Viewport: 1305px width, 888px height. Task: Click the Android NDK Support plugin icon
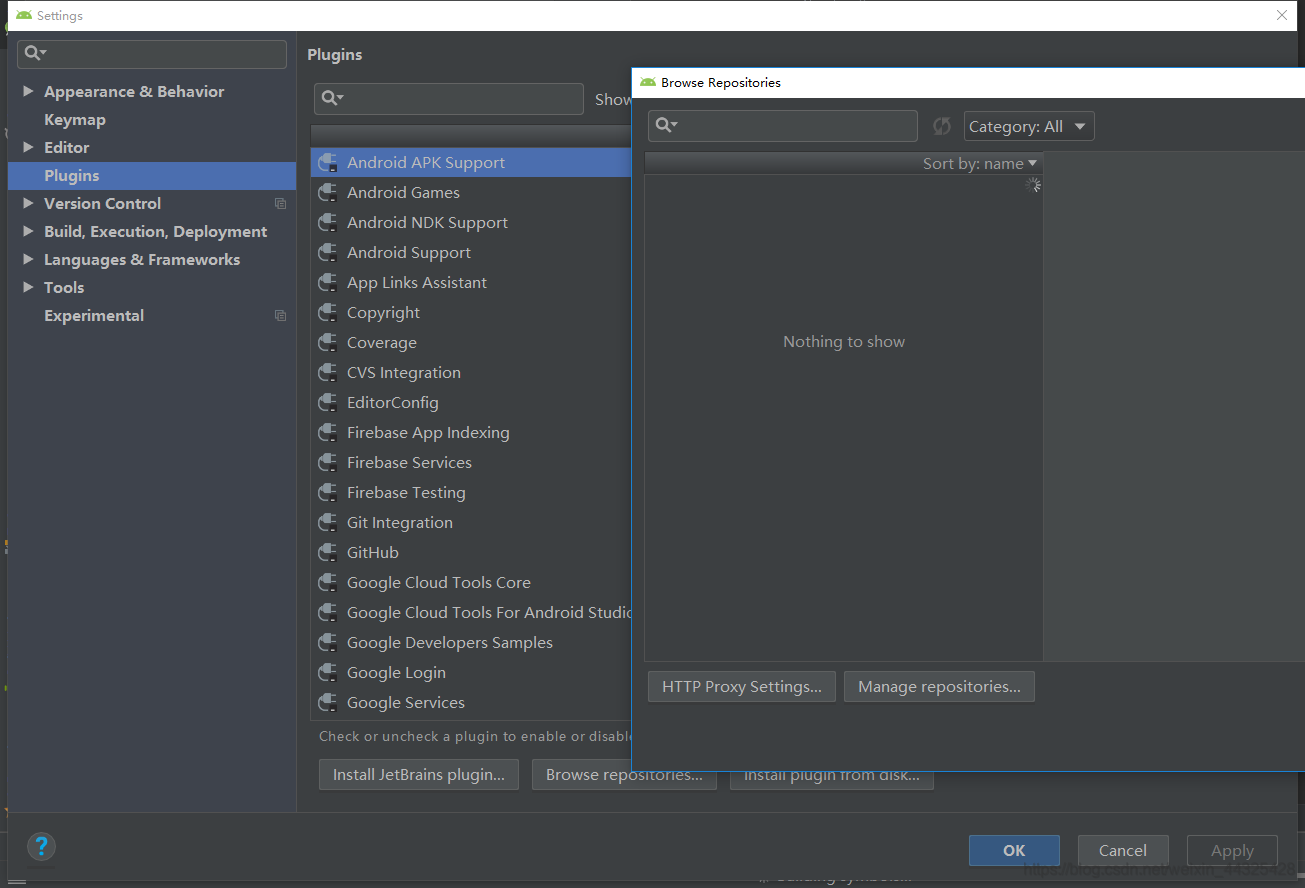pyautogui.click(x=327, y=223)
